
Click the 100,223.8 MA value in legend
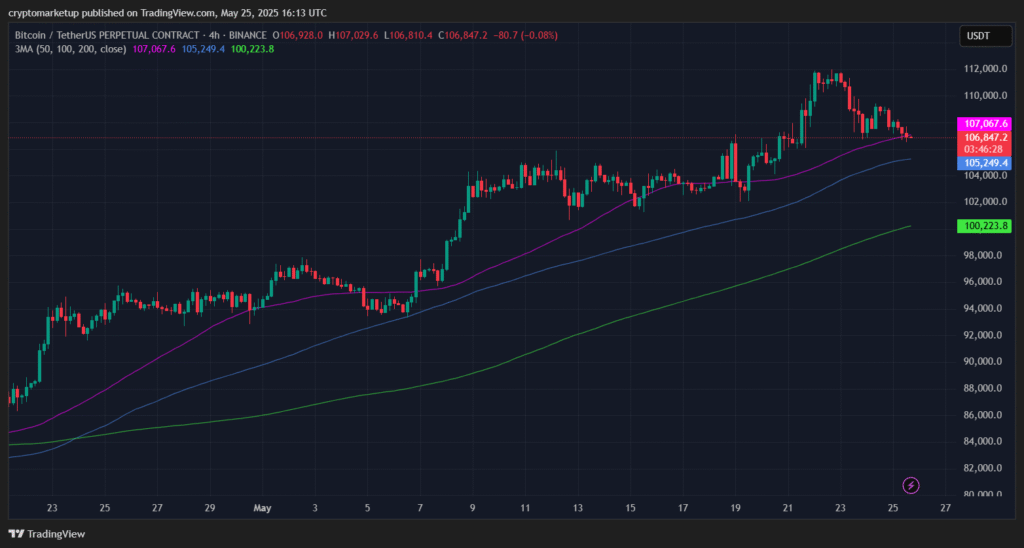tap(252, 49)
